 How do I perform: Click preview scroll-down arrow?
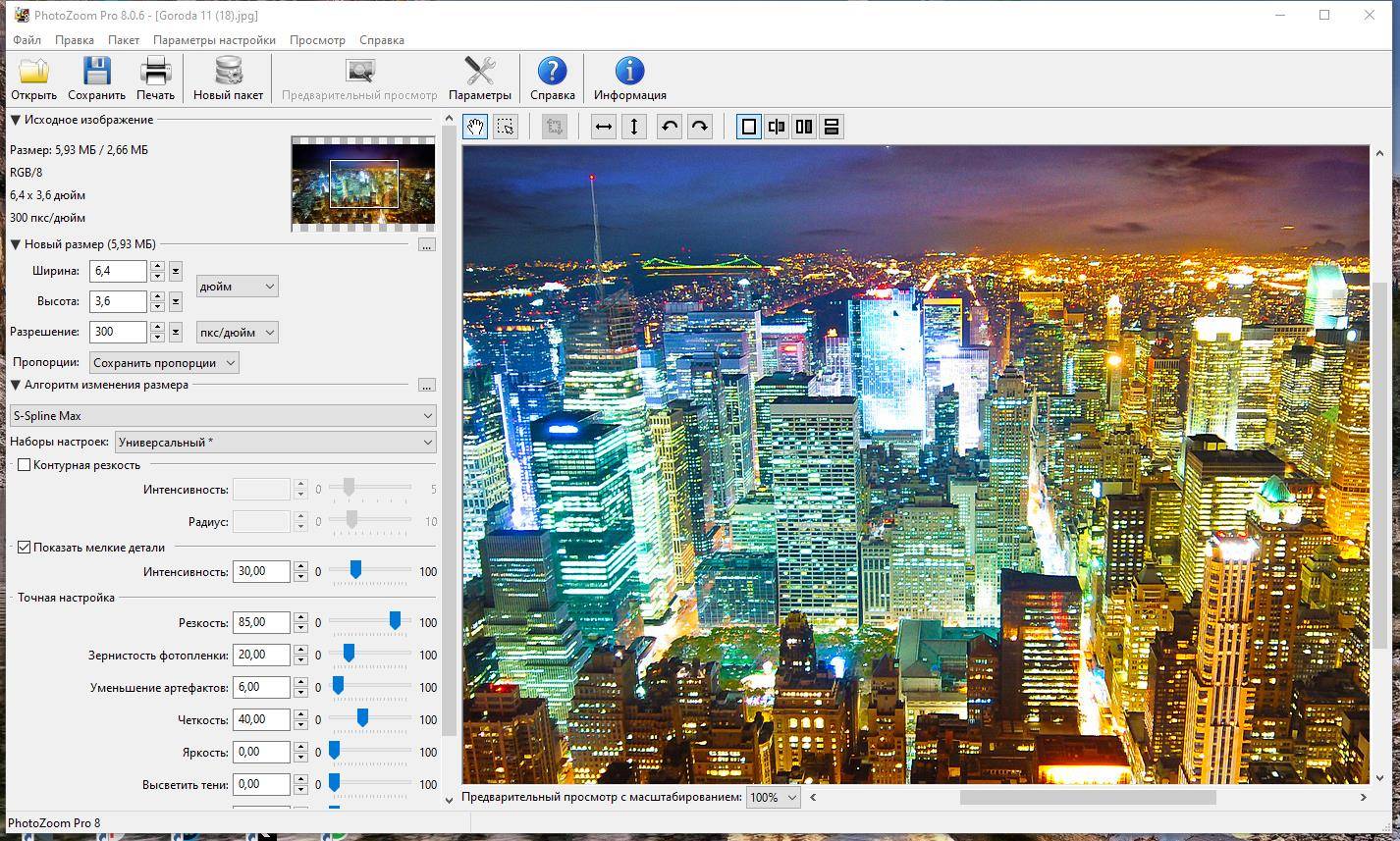coord(1380,777)
